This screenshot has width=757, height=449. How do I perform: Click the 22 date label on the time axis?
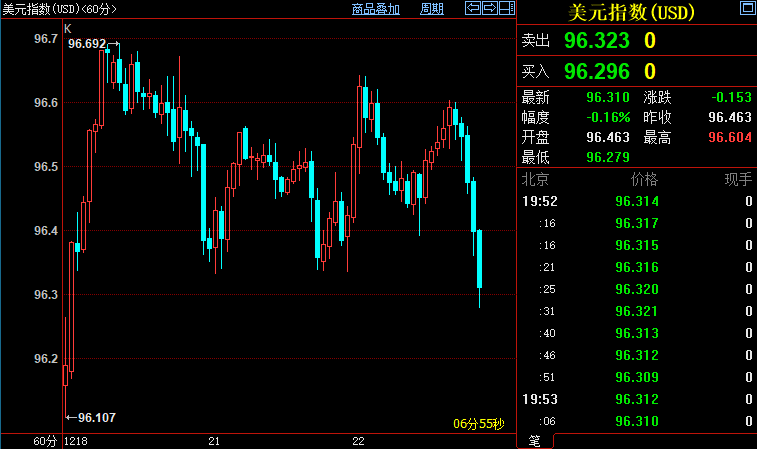tap(358, 441)
